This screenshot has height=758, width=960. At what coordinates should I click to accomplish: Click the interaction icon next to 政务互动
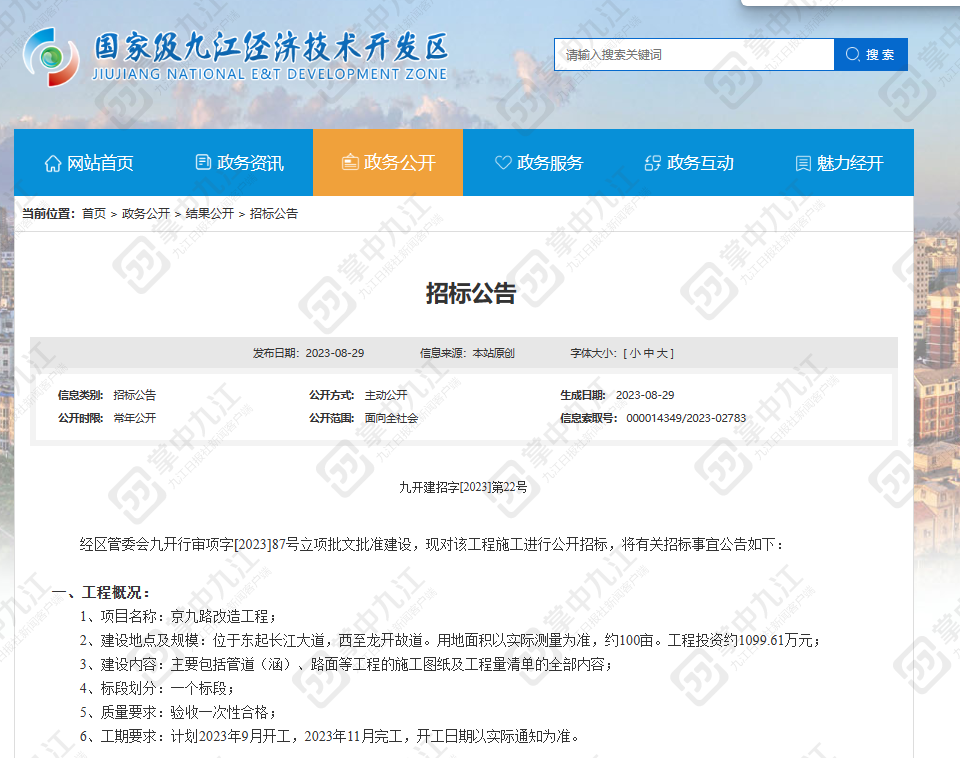(653, 161)
